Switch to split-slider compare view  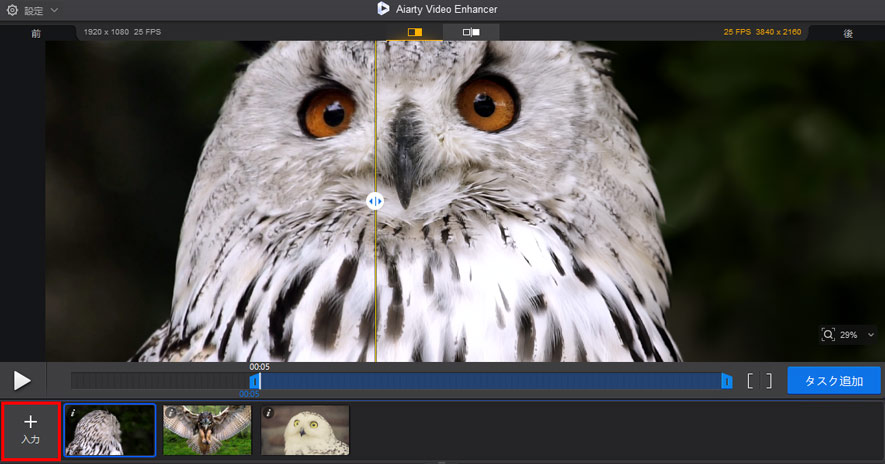[x=415, y=32]
